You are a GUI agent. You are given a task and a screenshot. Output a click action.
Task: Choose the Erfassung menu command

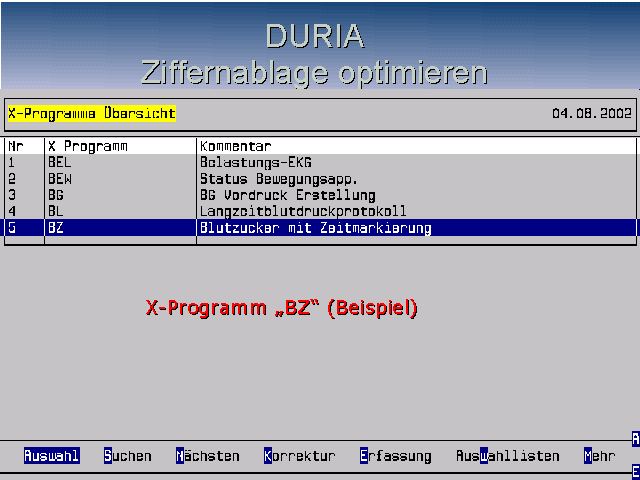pyautogui.click(x=396, y=456)
